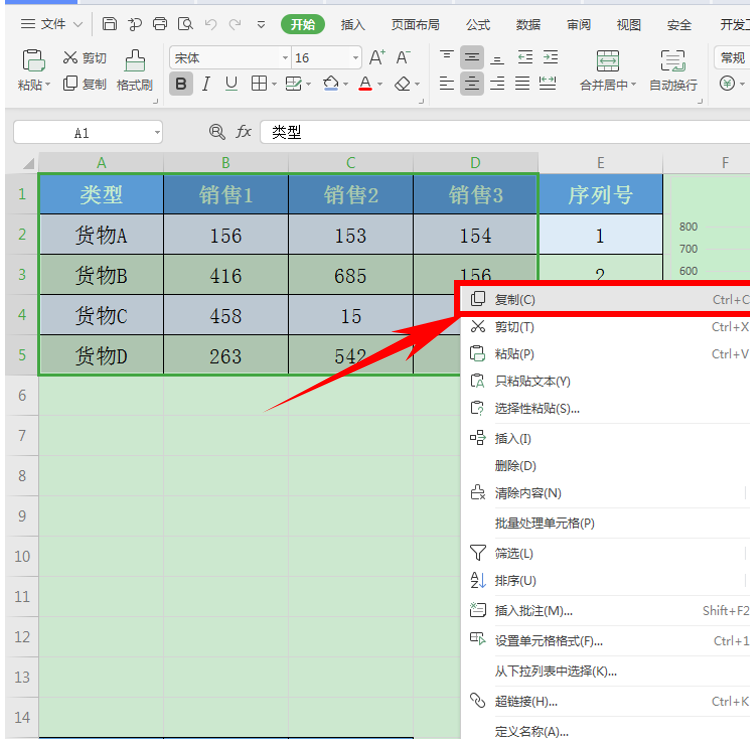Click the select-all corner triangle

(29, 163)
